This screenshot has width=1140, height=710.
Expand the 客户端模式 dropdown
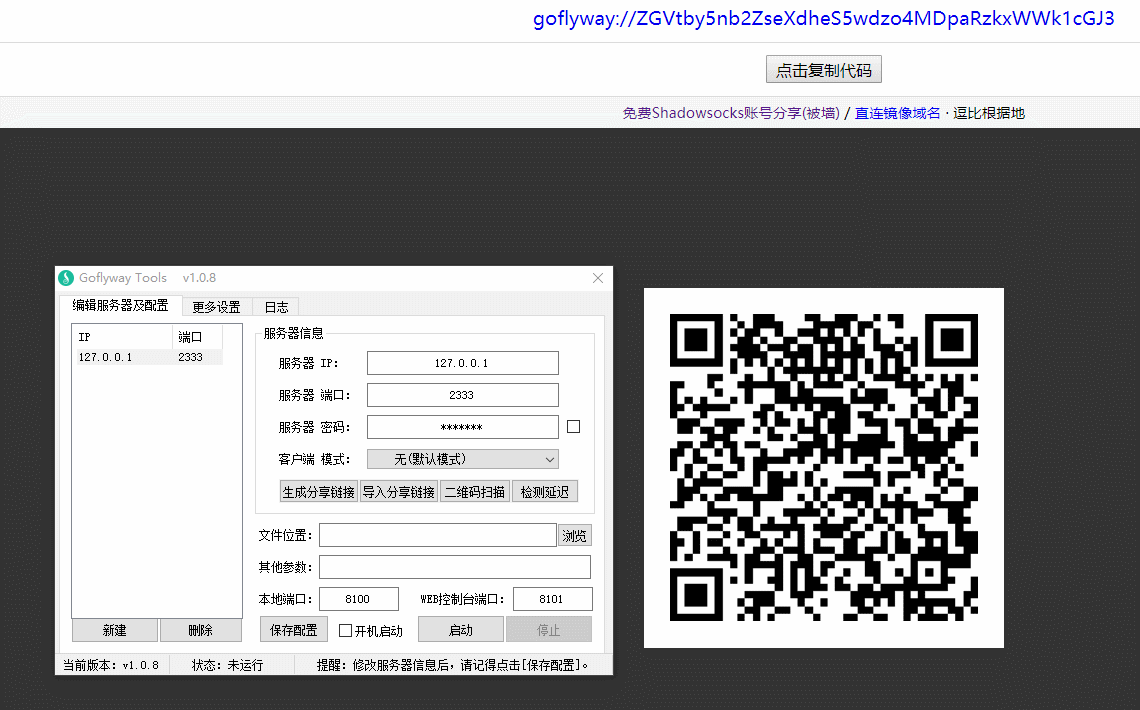pos(462,459)
